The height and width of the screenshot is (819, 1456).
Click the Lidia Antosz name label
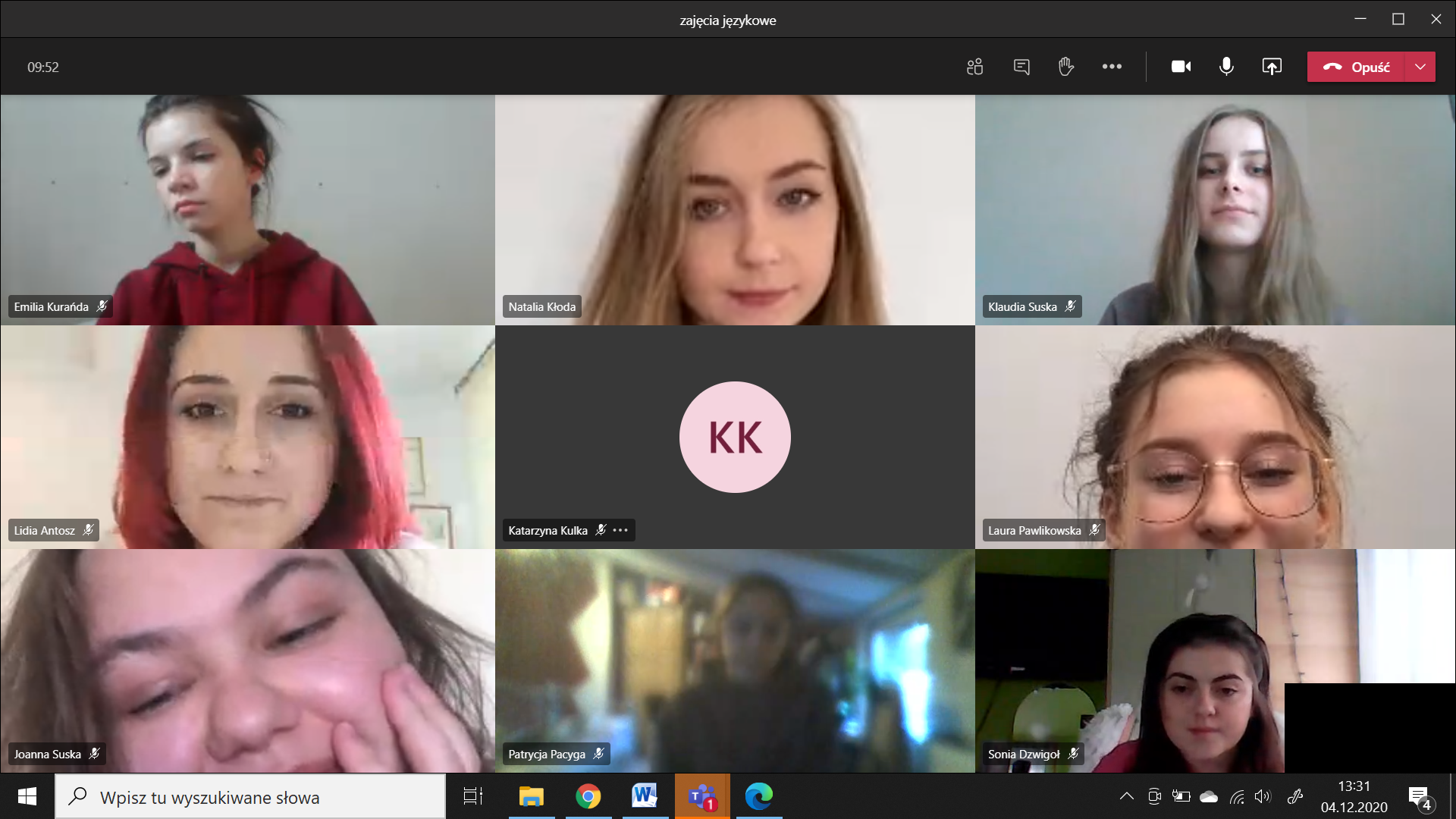[44, 530]
